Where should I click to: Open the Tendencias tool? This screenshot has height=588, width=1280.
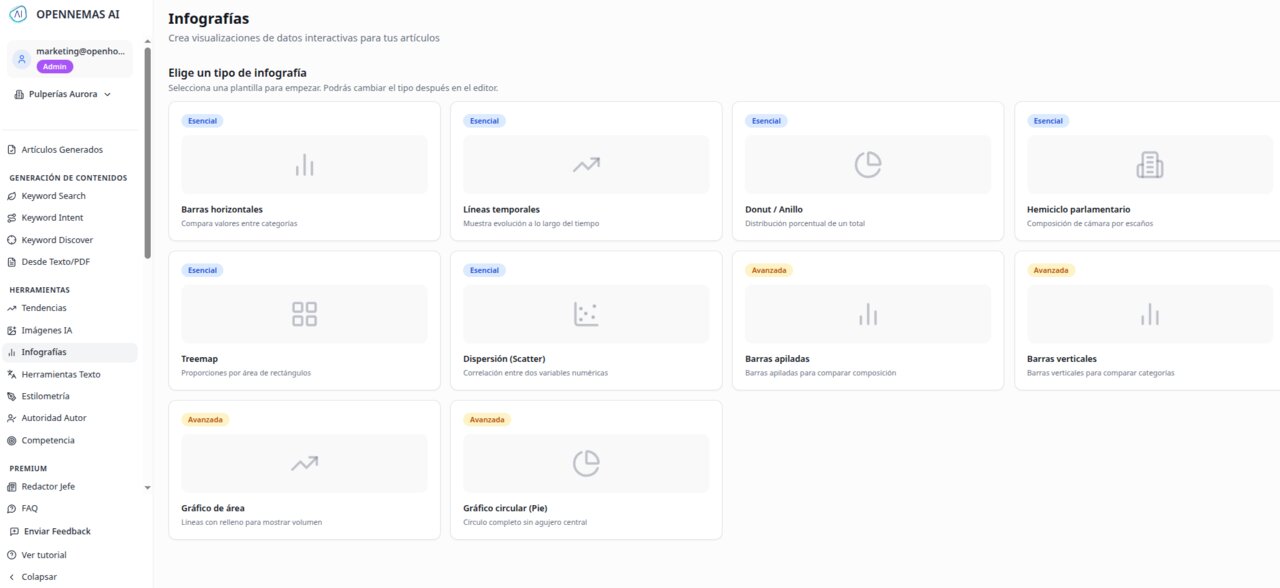(x=43, y=308)
